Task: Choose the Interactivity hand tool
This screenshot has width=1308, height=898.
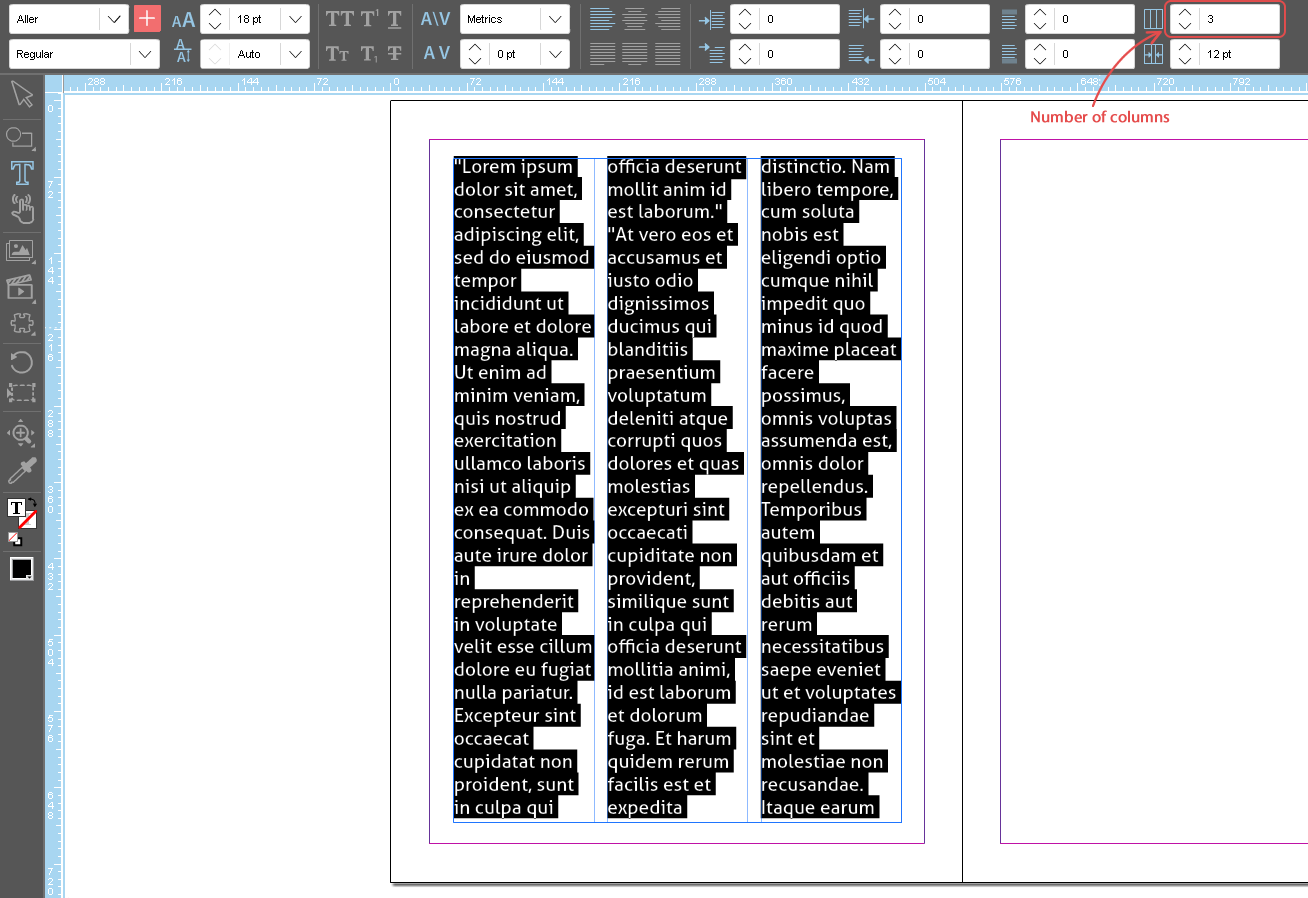Action: coord(21,209)
